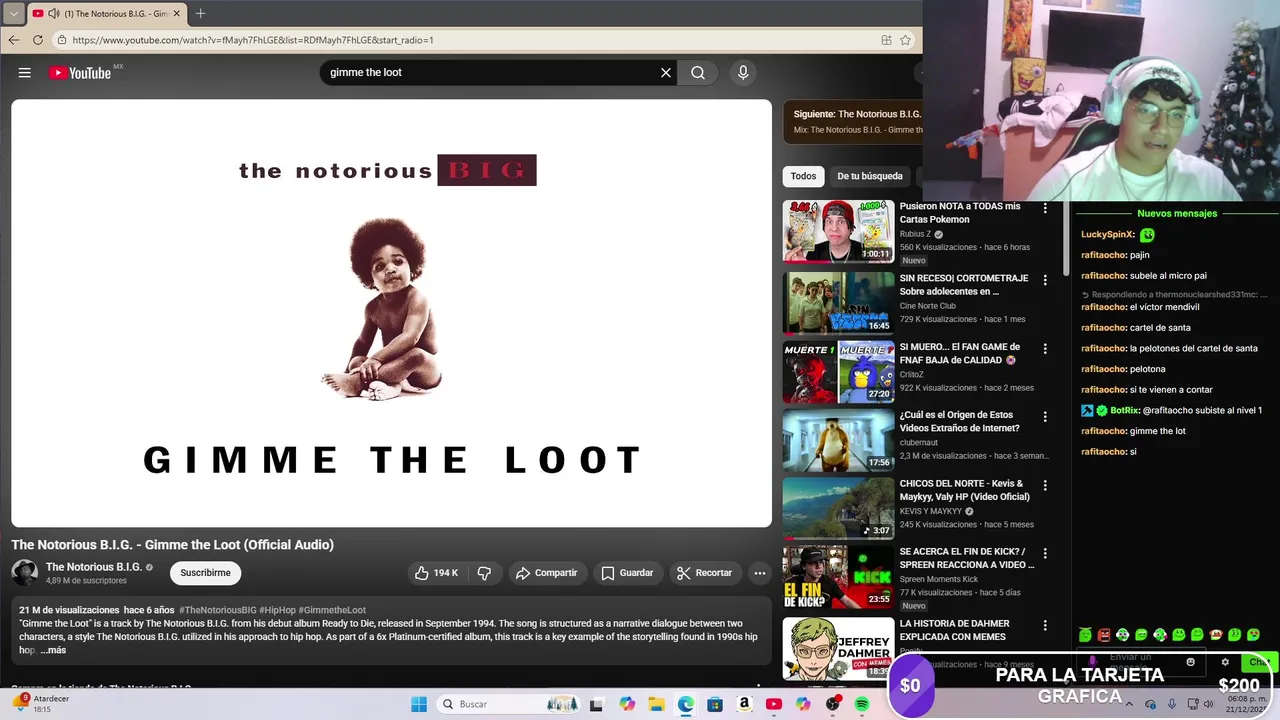Open options for SIN RECESO CORTOMETRAJE video
This screenshot has height=720, width=1280.
(1045, 280)
